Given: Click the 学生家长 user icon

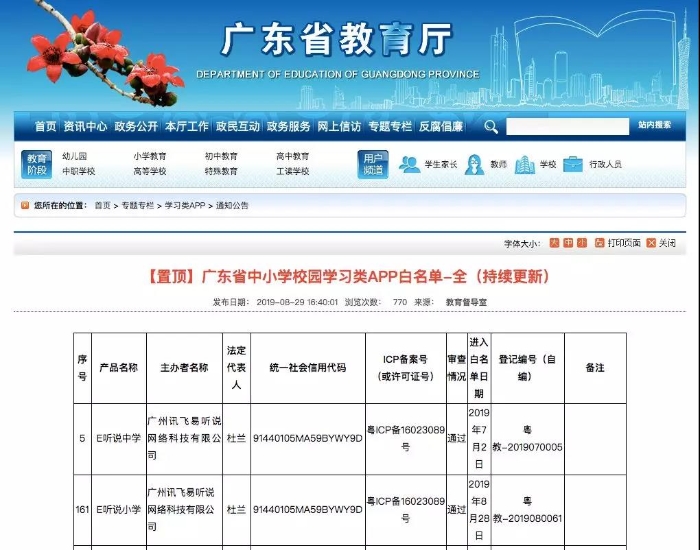Looking at the screenshot, I should pyautogui.click(x=409, y=165).
